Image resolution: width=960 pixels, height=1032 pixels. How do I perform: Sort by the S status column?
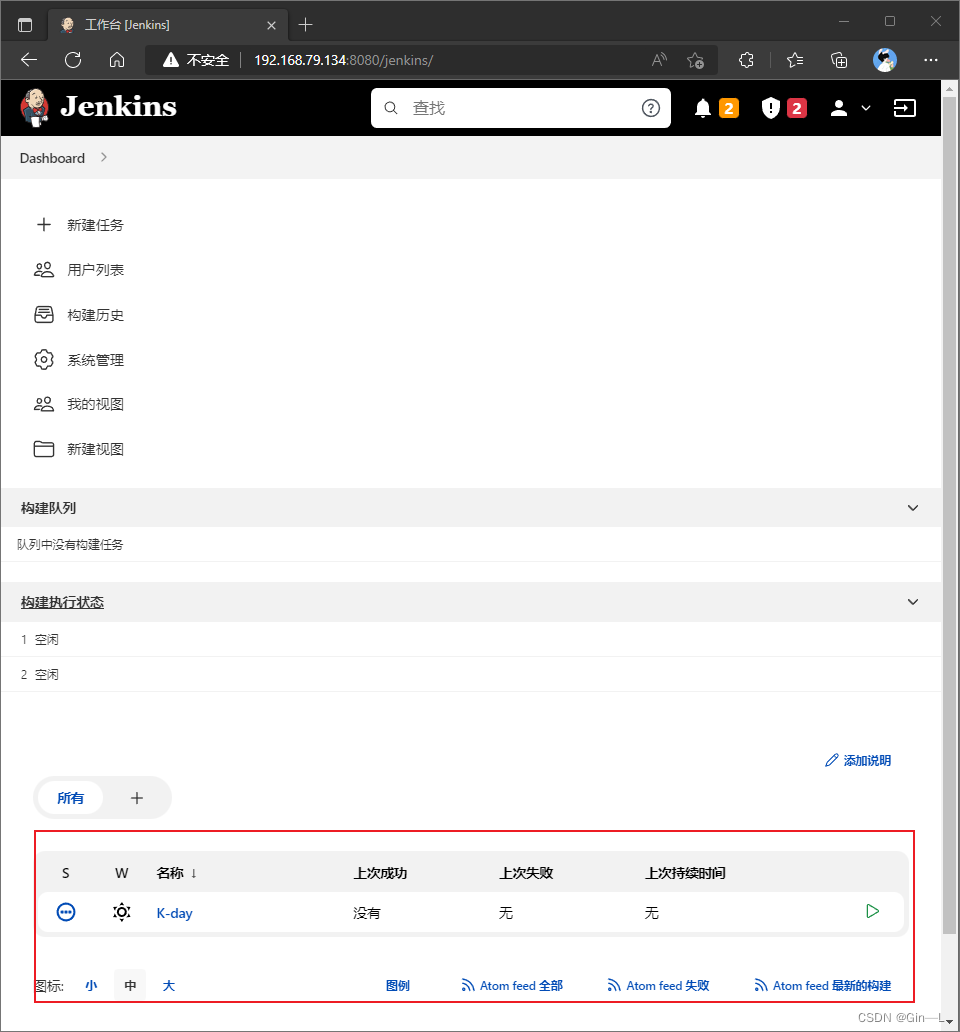pos(65,873)
